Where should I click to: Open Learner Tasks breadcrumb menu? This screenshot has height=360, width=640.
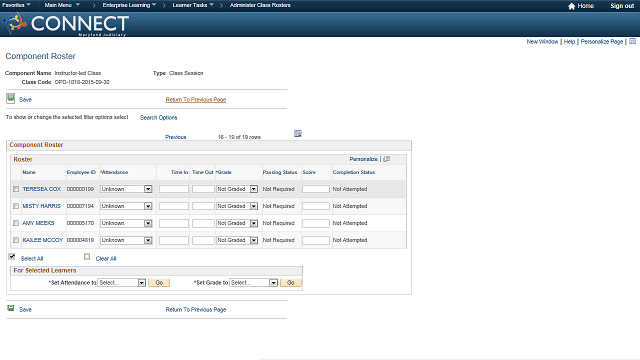coord(193,5)
